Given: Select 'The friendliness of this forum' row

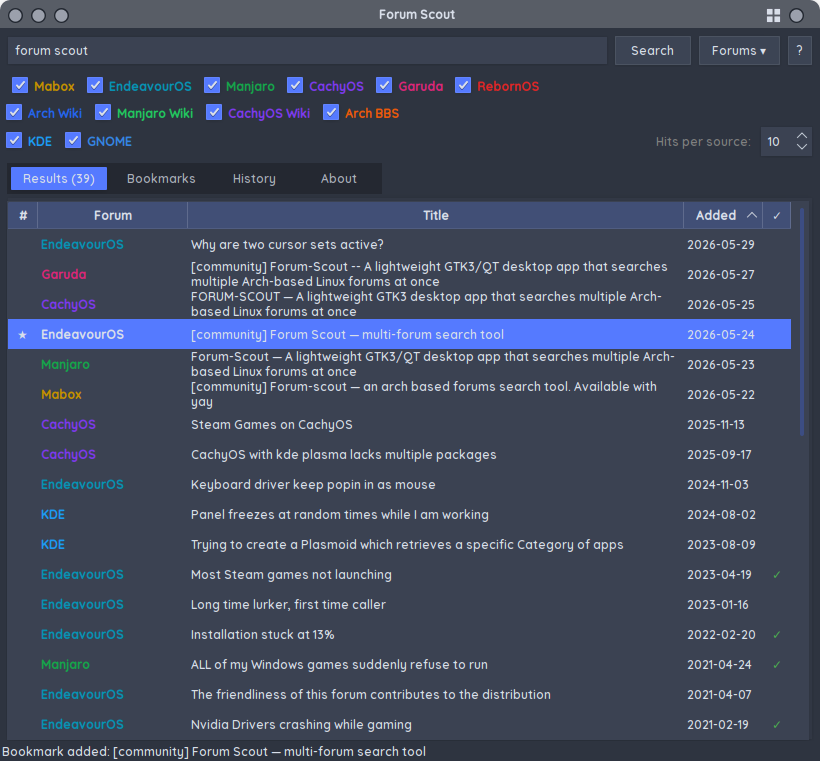Looking at the screenshot, I should click(399, 695).
